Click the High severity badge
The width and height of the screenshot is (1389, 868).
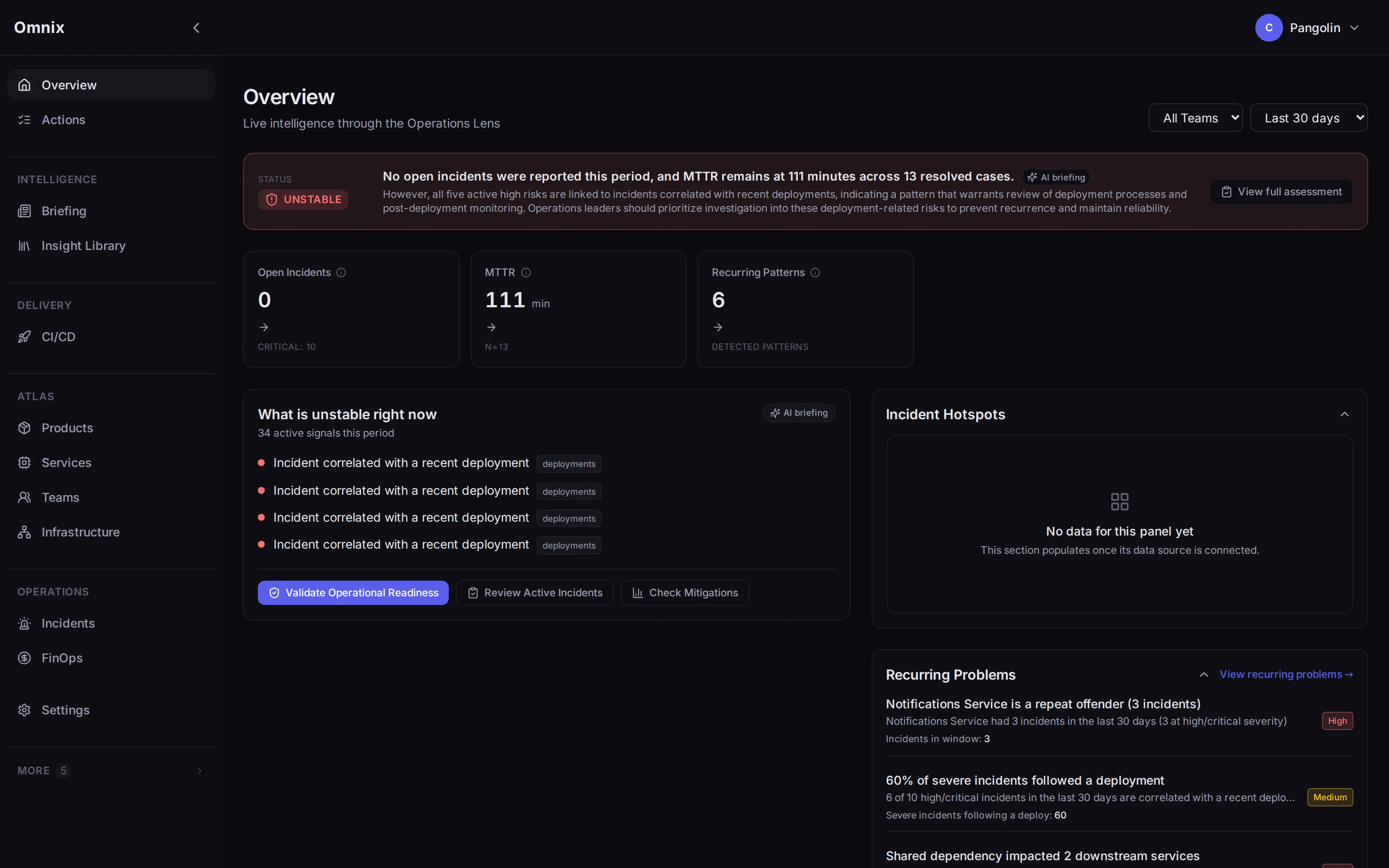point(1337,721)
